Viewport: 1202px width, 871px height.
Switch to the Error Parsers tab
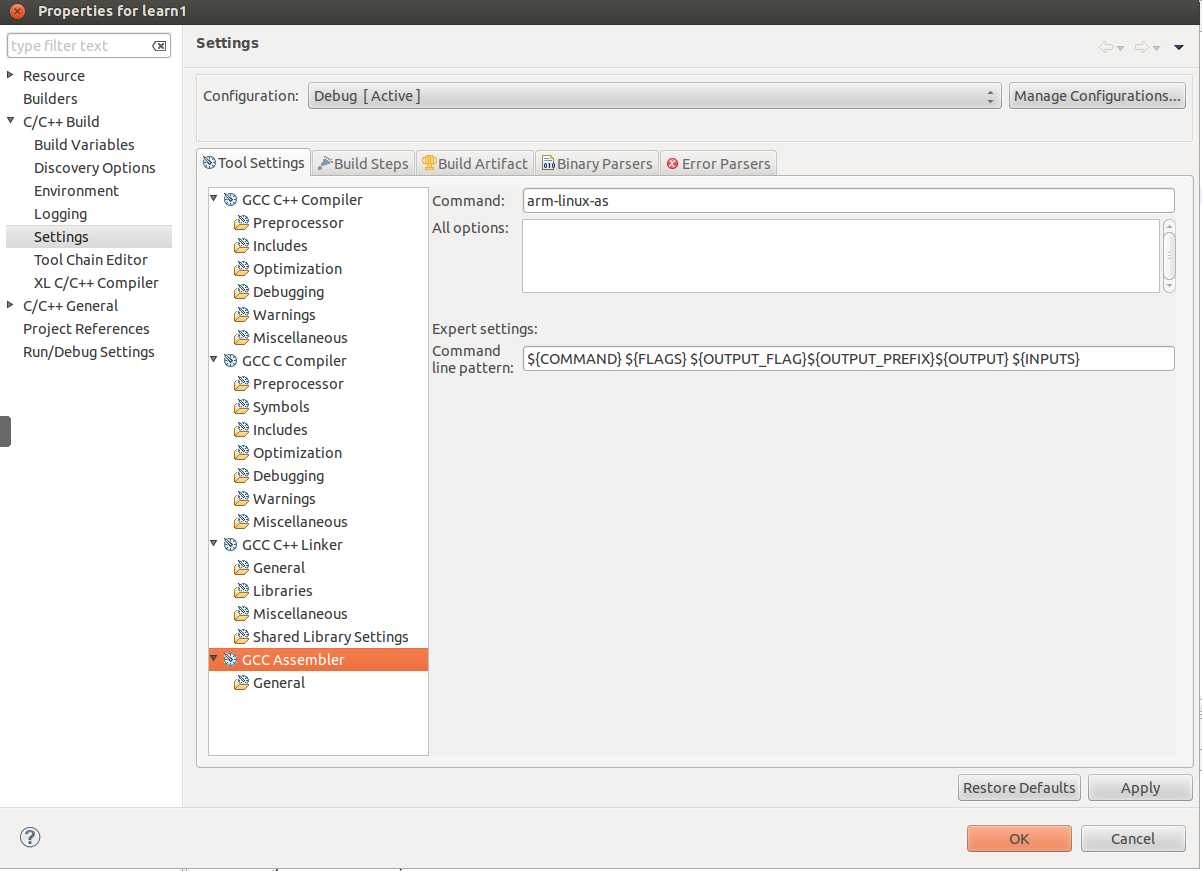pos(718,163)
